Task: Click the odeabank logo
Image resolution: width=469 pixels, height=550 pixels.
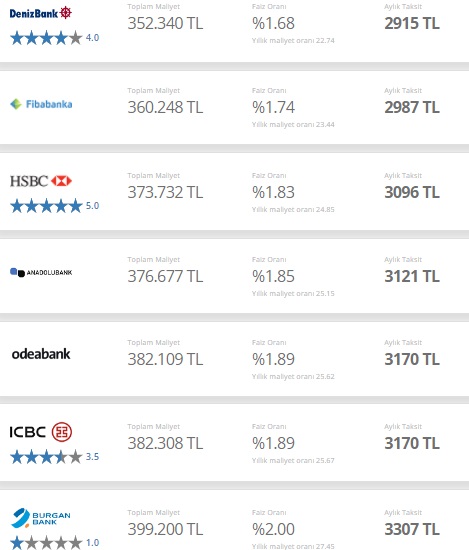Action: 41,354
